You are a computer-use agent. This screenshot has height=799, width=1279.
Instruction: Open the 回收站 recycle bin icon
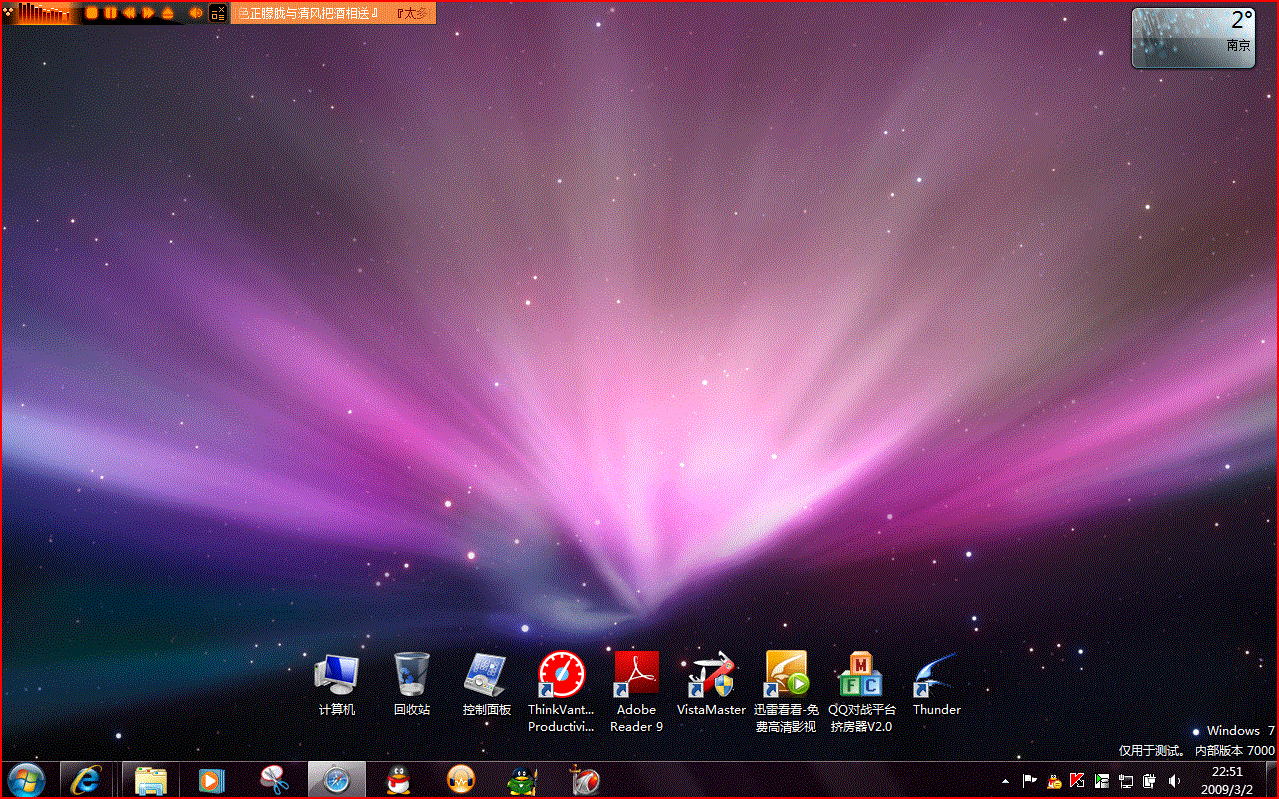[x=411, y=675]
